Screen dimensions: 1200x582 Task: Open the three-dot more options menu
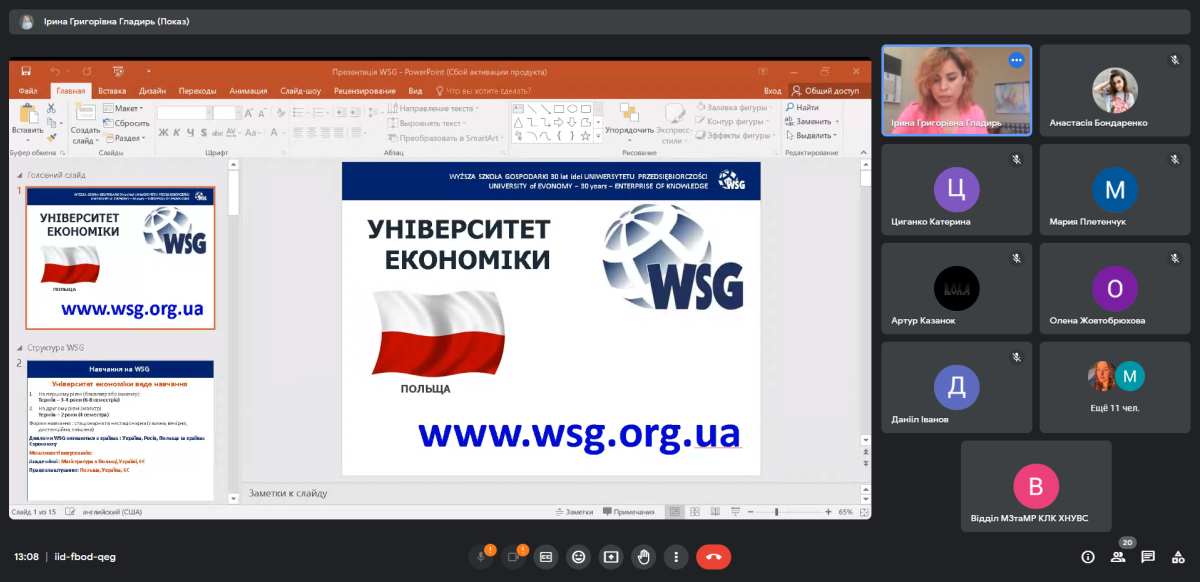[x=677, y=556]
